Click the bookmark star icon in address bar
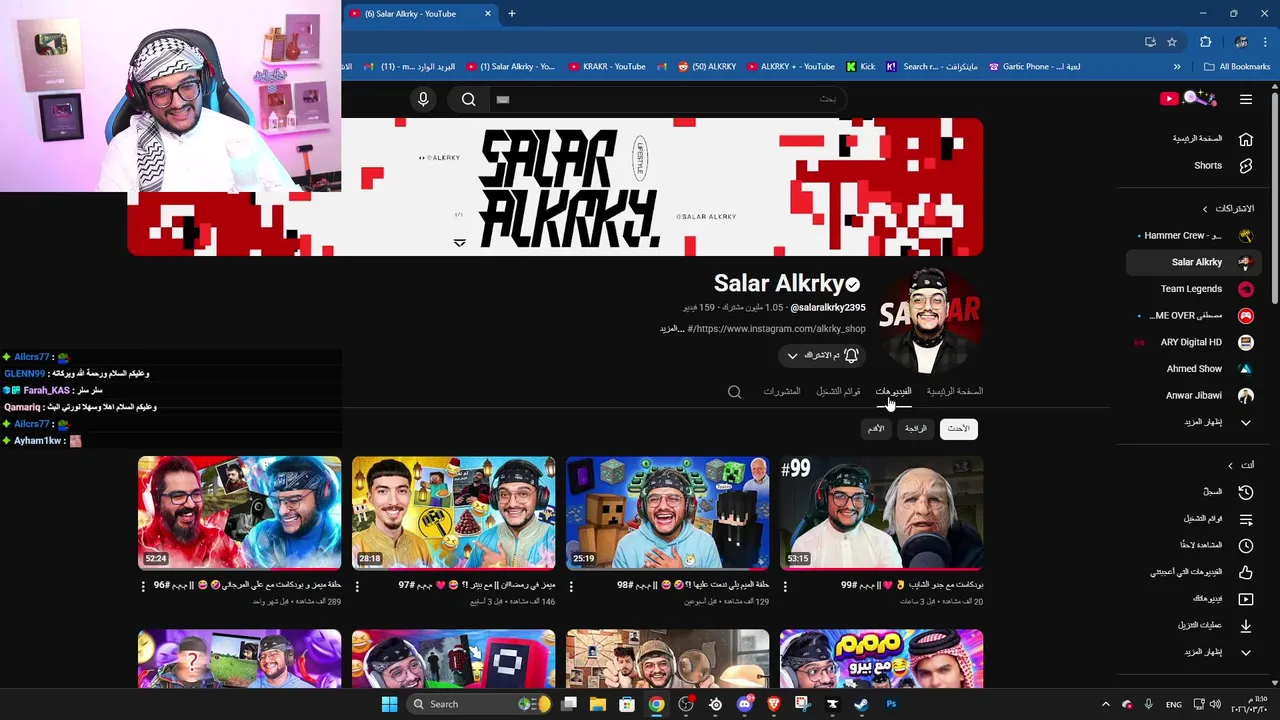 pyautogui.click(x=1172, y=42)
